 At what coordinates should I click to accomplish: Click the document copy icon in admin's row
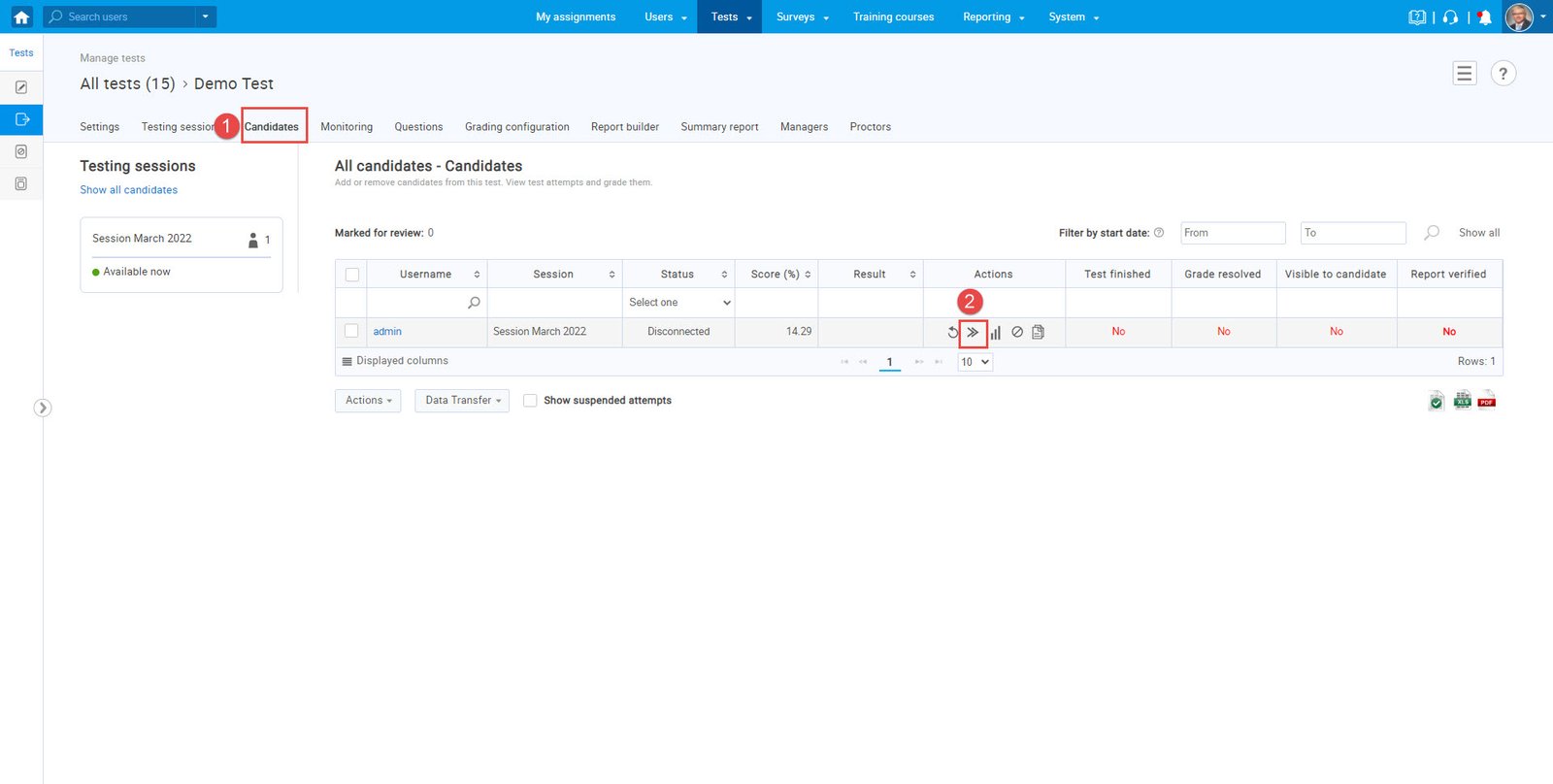tap(1039, 332)
